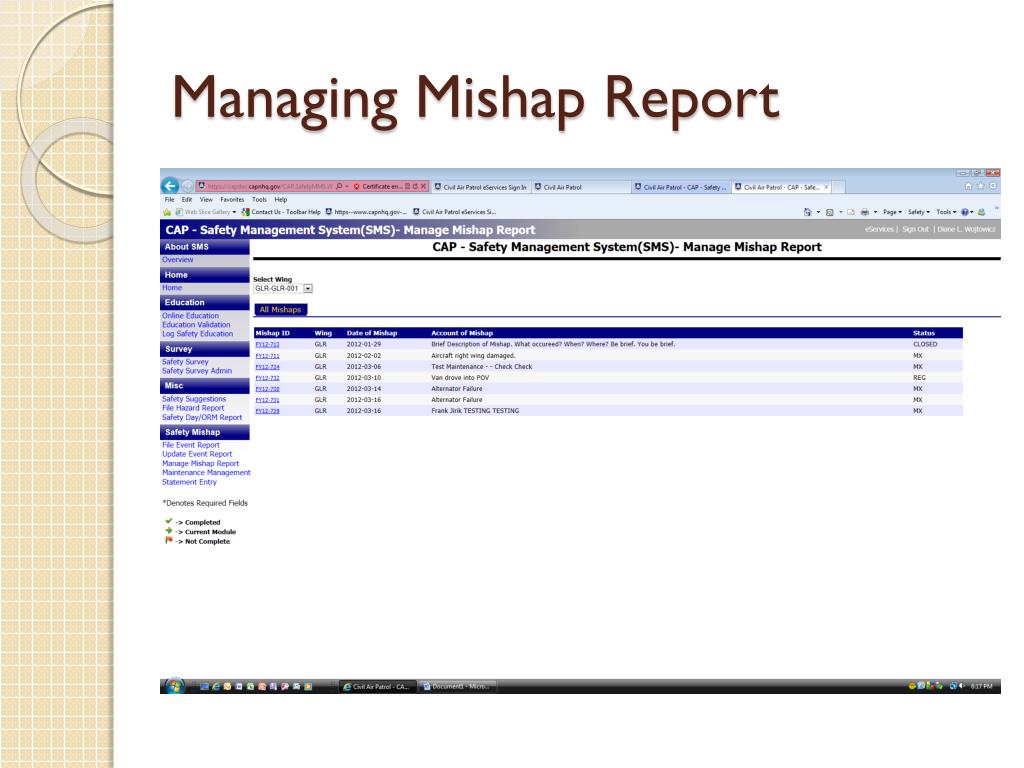Click the browser Back arrow button
The height and width of the screenshot is (768, 1024).
click(170, 186)
